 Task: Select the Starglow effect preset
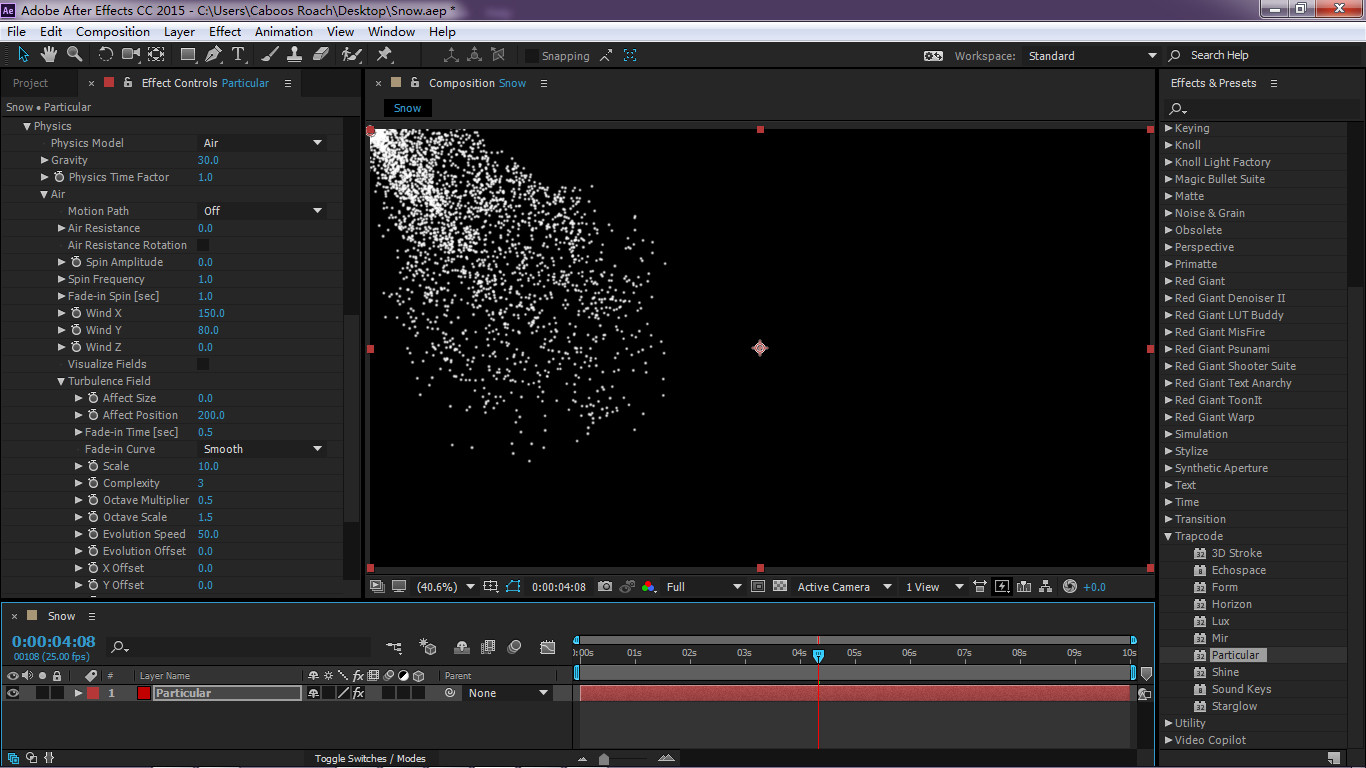(x=1234, y=706)
